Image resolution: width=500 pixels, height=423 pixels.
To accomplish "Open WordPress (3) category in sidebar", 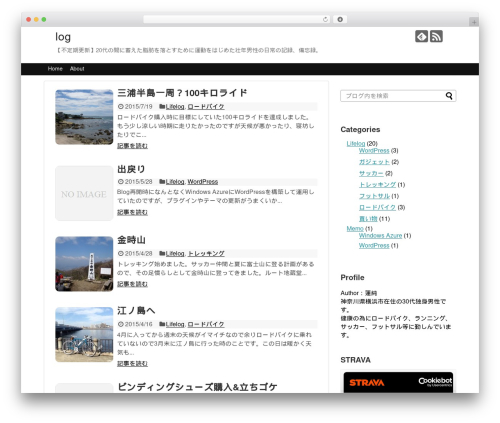I will (x=374, y=151).
